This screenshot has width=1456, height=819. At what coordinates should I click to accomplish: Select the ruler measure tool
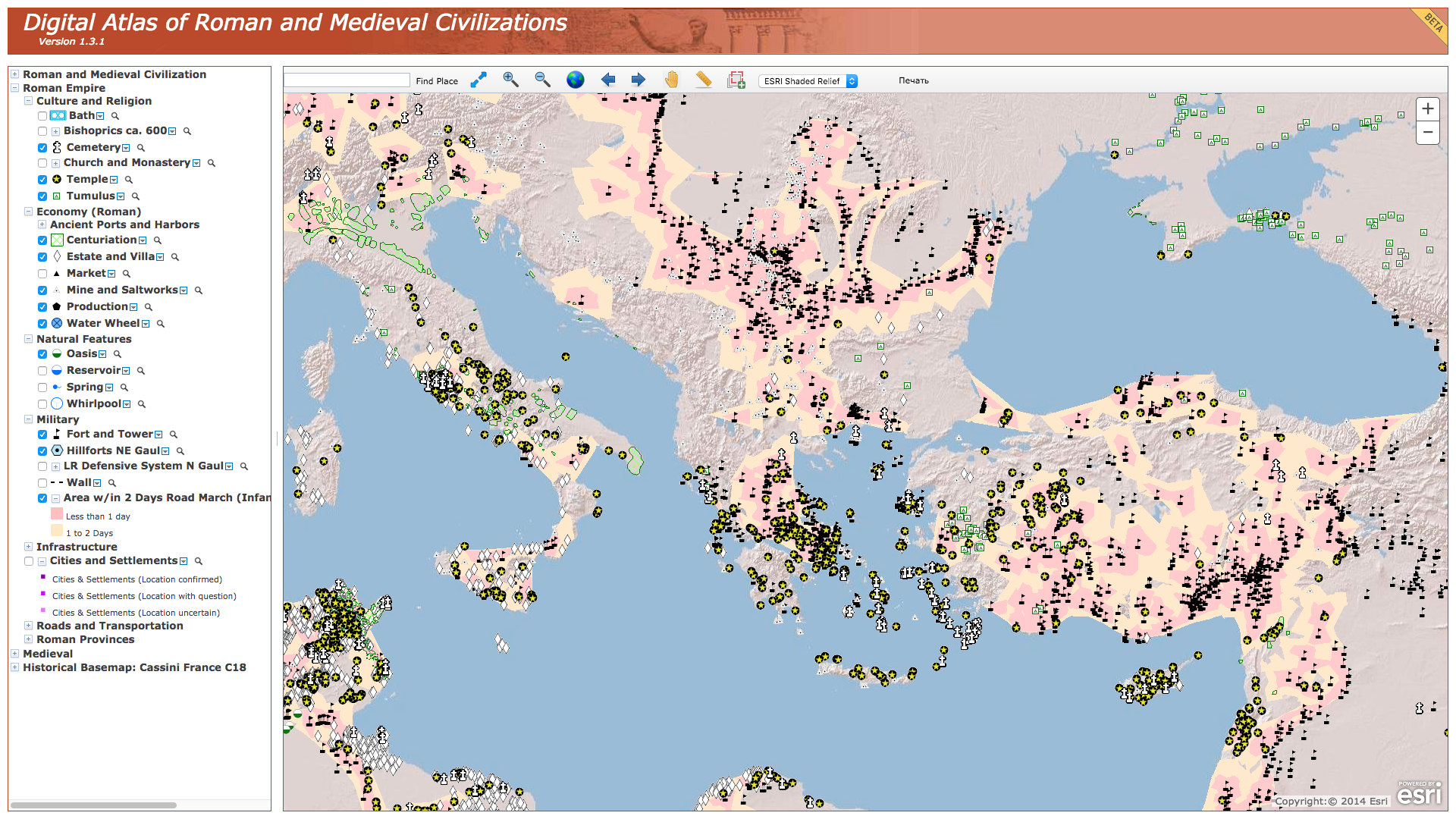coord(704,80)
